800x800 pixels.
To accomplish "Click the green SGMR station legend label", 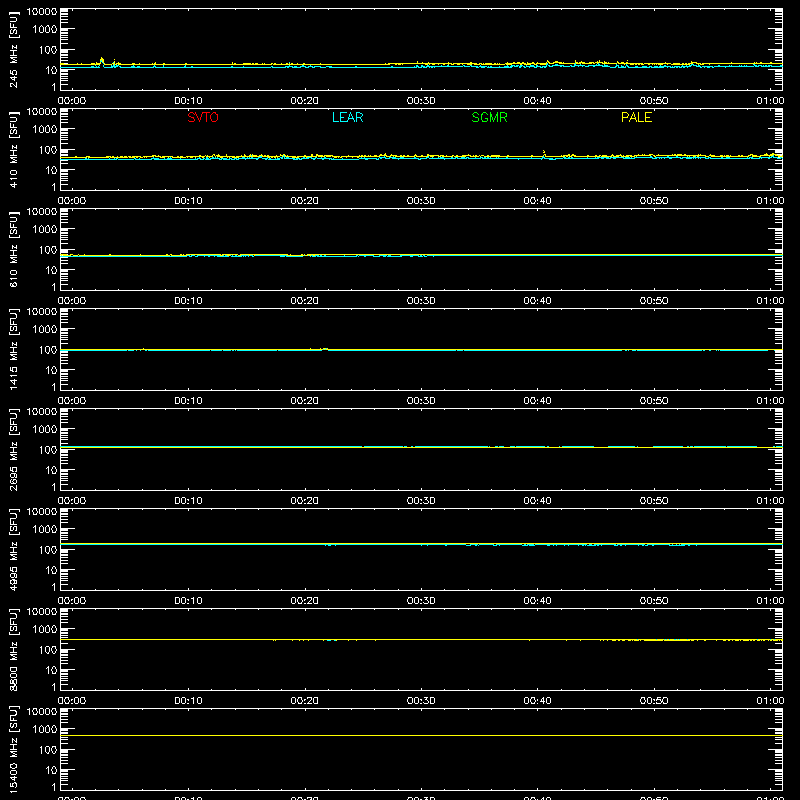I will (489, 117).
